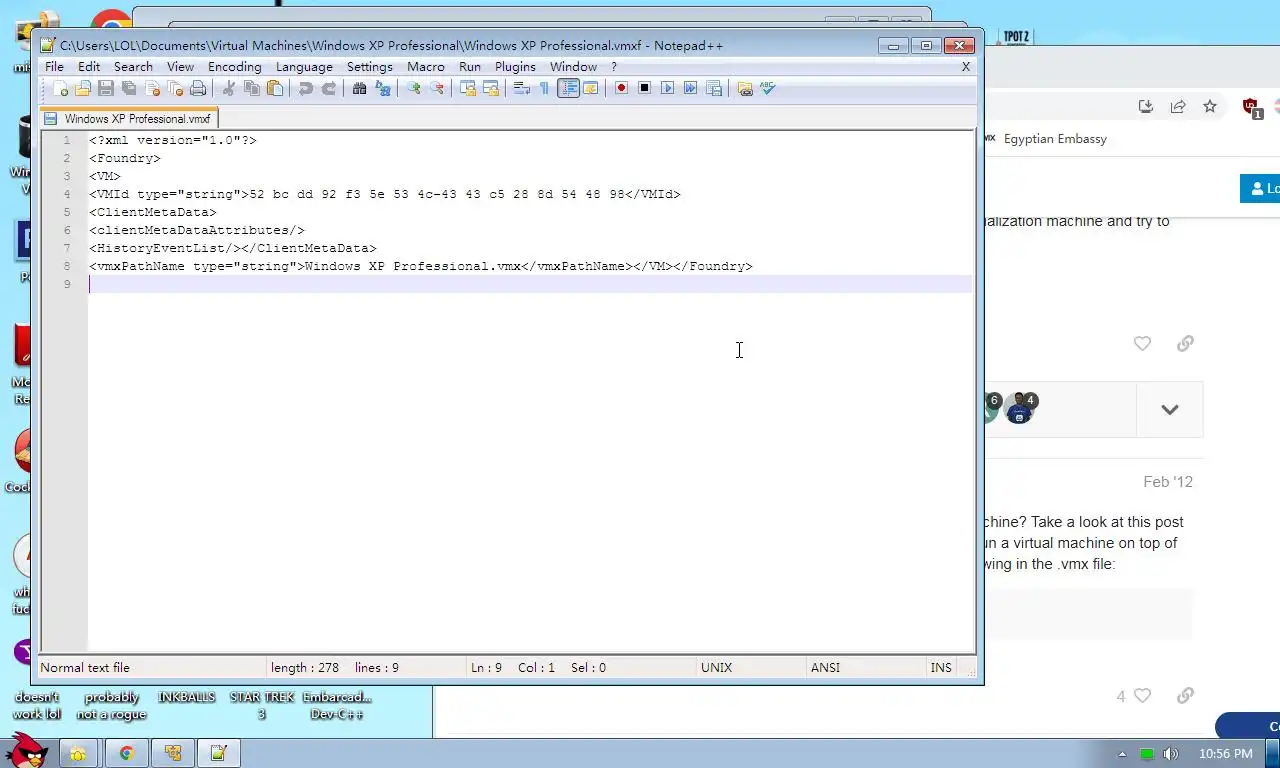1280x768 pixels.
Task: Toggle synchronize vertical scrolling icon
Action: [x=468, y=88]
